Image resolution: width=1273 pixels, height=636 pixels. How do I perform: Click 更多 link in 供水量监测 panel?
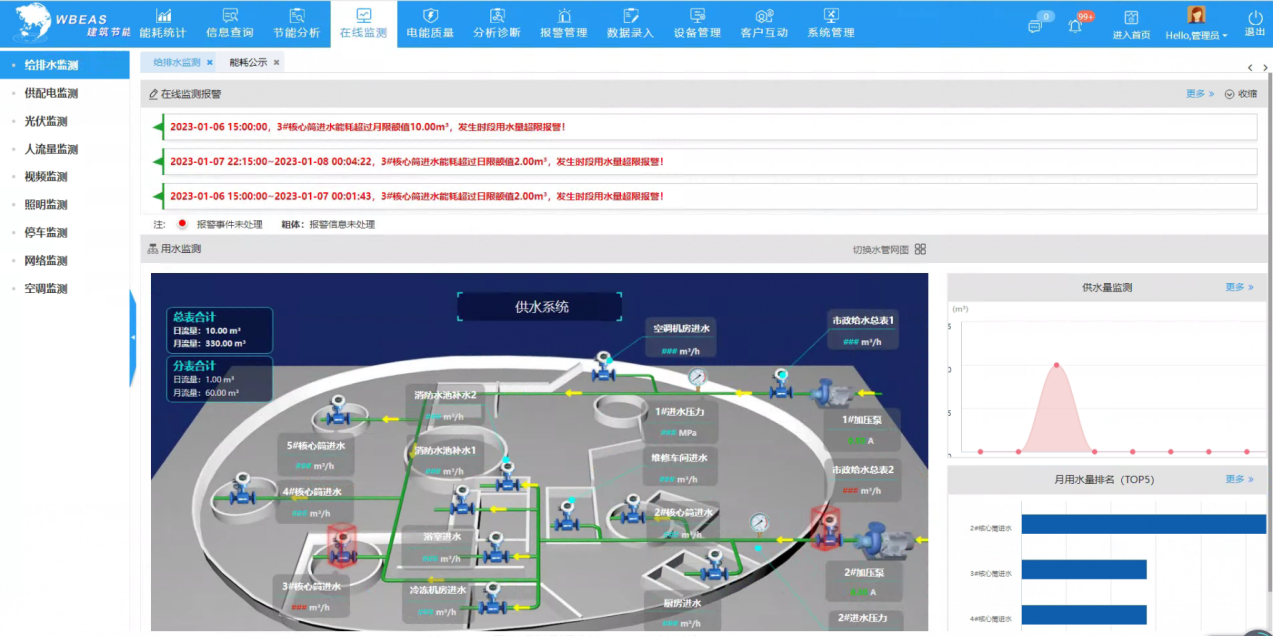[1239, 287]
